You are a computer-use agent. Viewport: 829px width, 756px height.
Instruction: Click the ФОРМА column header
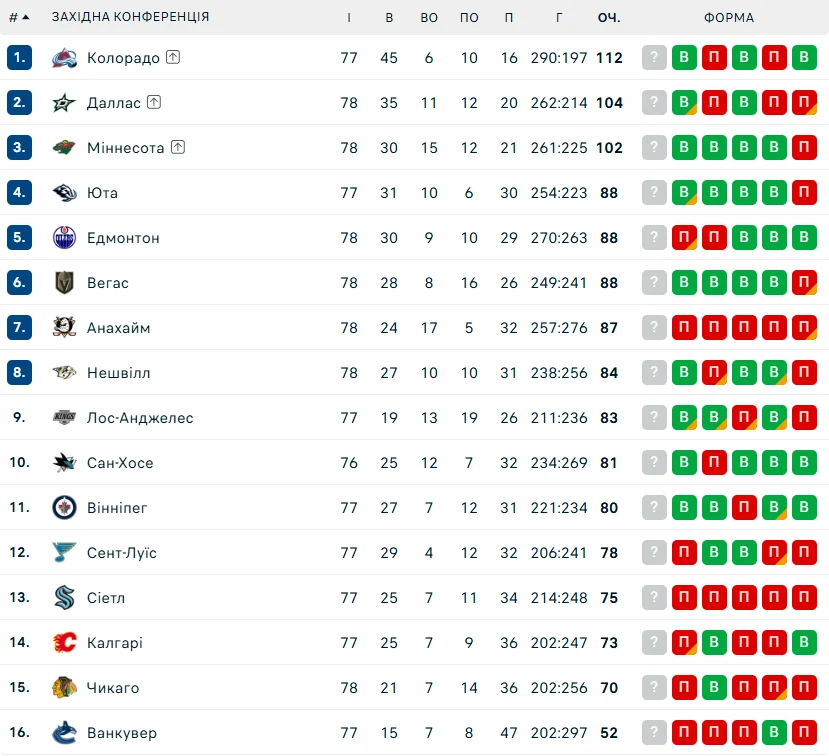tap(729, 17)
